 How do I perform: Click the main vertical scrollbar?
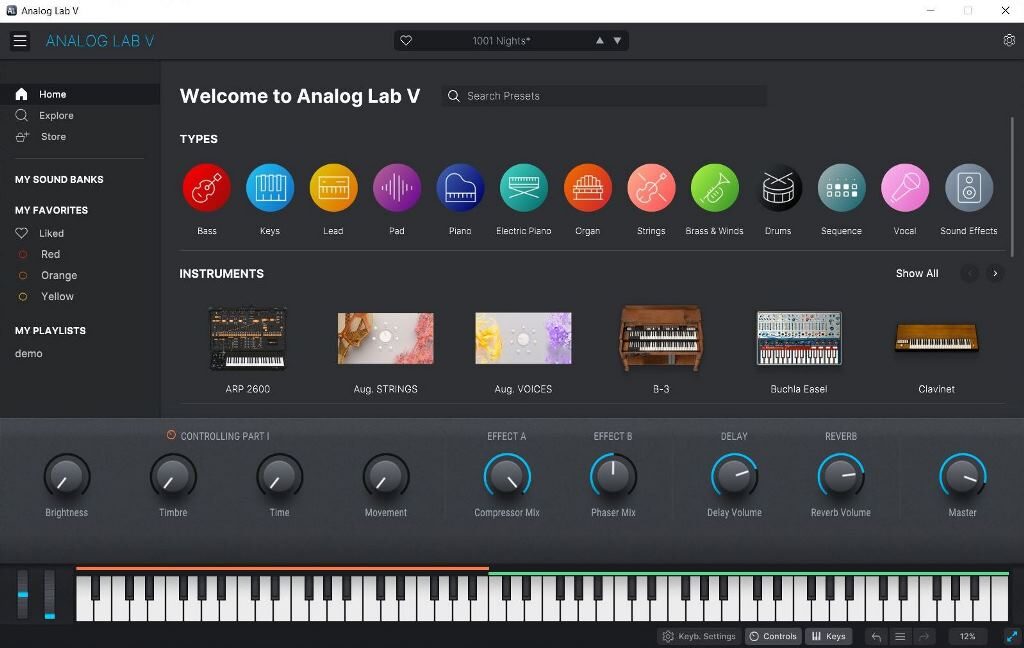1012,187
